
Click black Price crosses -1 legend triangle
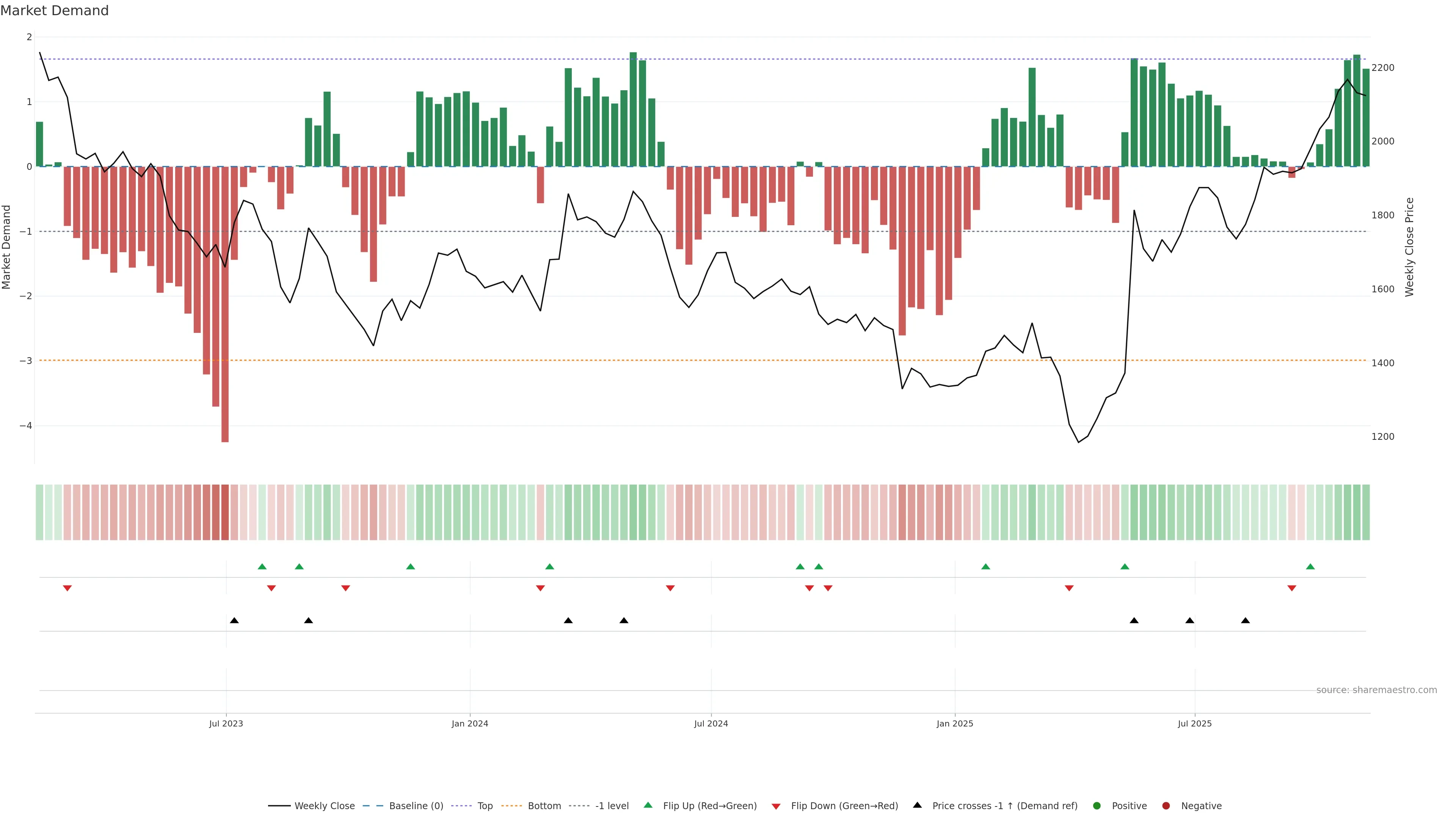coord(917,805)
